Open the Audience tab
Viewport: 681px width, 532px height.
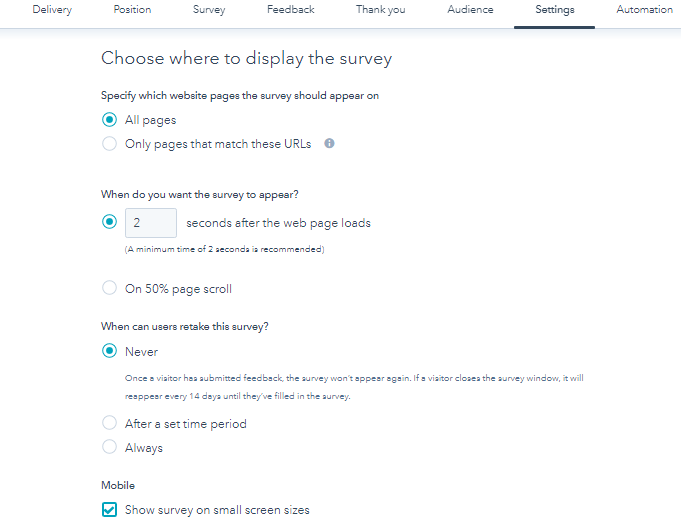point(470,10)
